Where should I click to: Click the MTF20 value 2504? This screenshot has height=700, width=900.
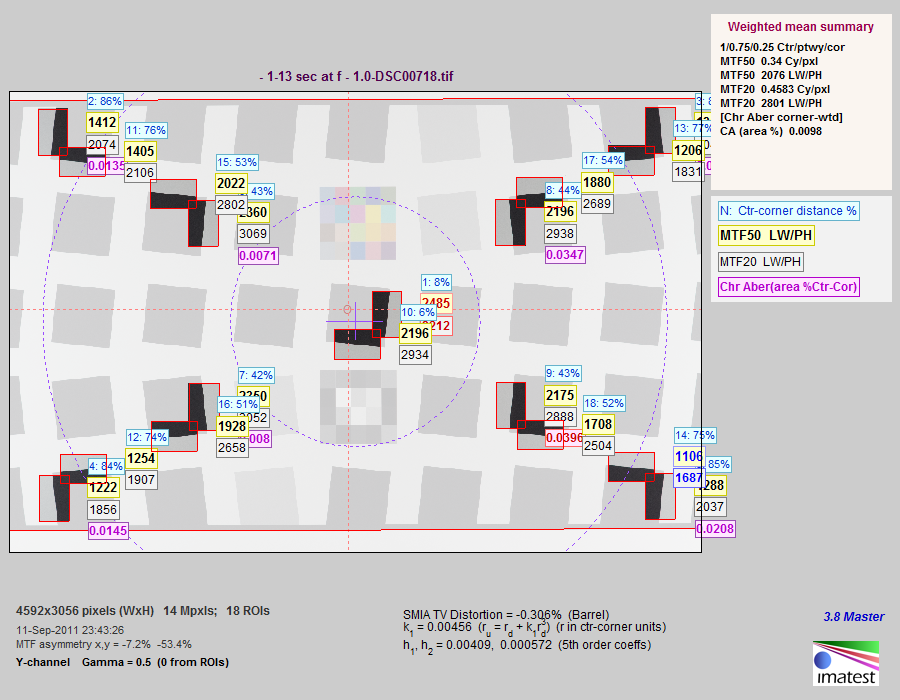point(598,446)
